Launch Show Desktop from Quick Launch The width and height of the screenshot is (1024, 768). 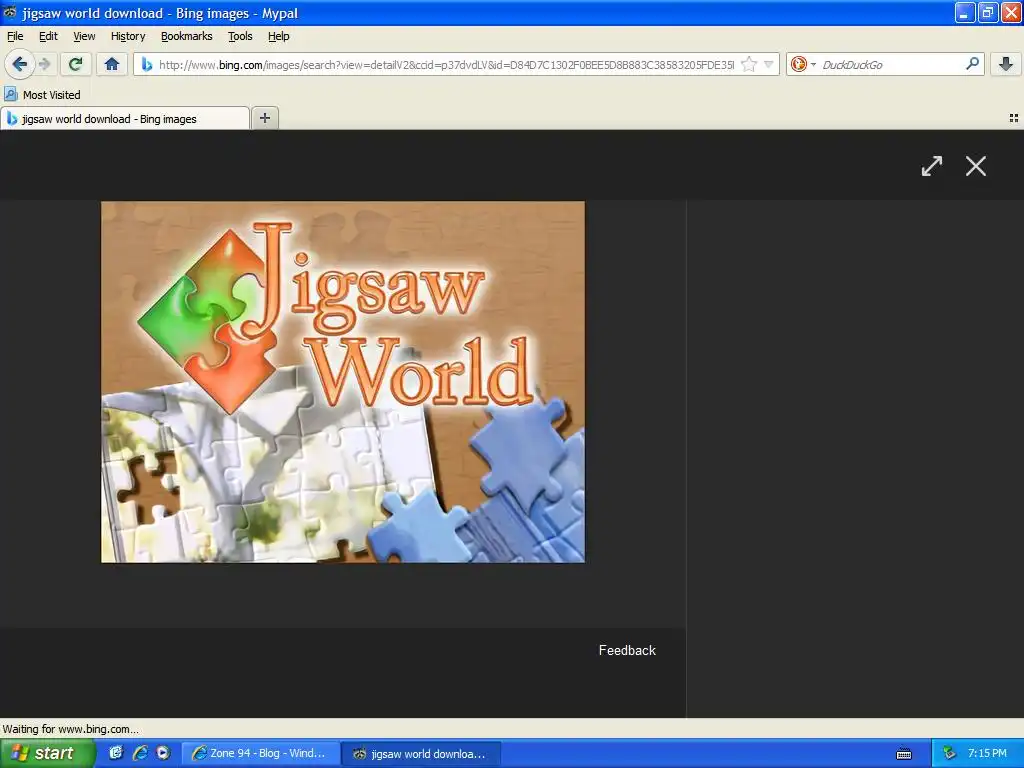[116, 753]
